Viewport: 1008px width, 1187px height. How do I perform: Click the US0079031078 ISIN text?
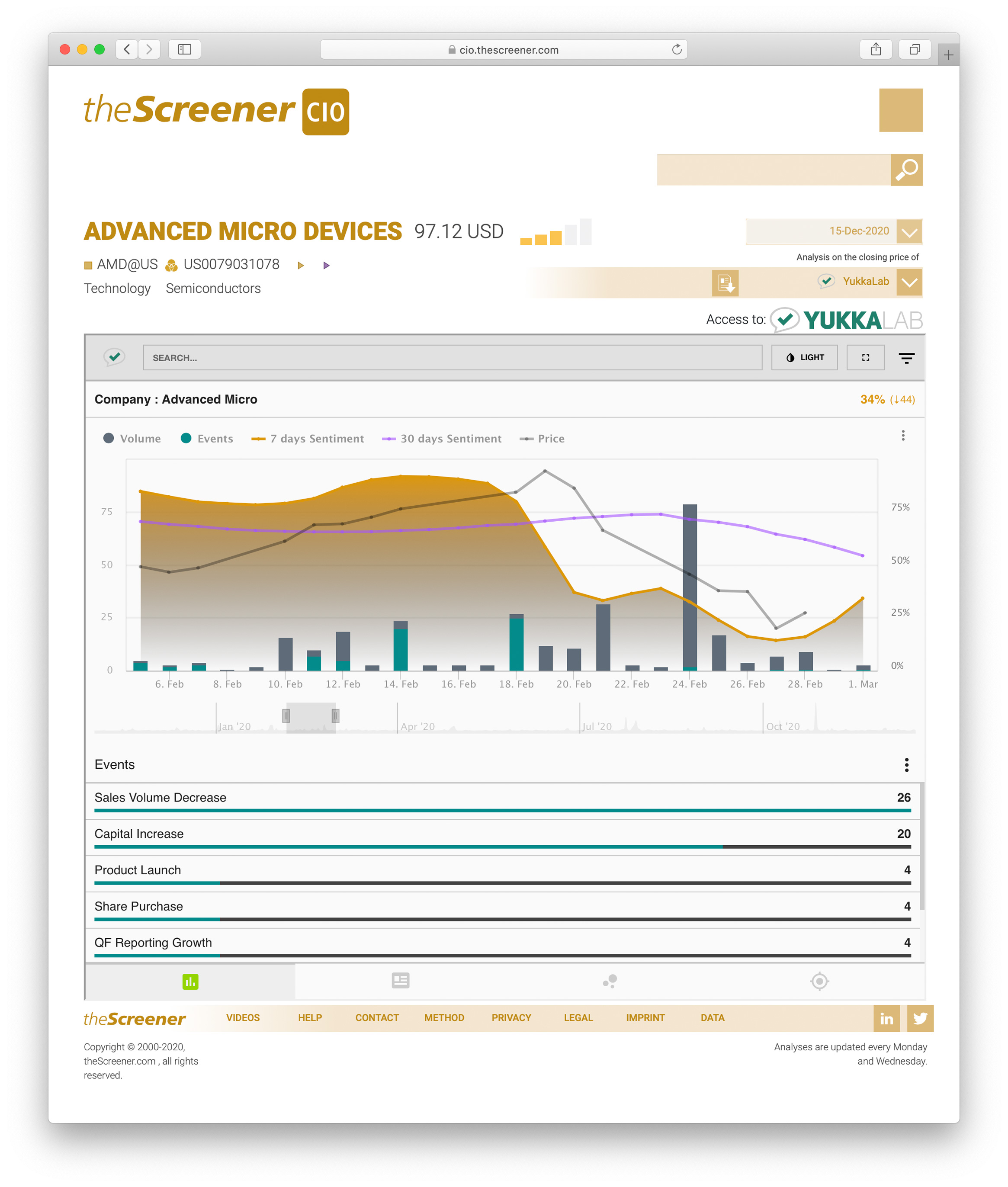click(x=231, y=264)
